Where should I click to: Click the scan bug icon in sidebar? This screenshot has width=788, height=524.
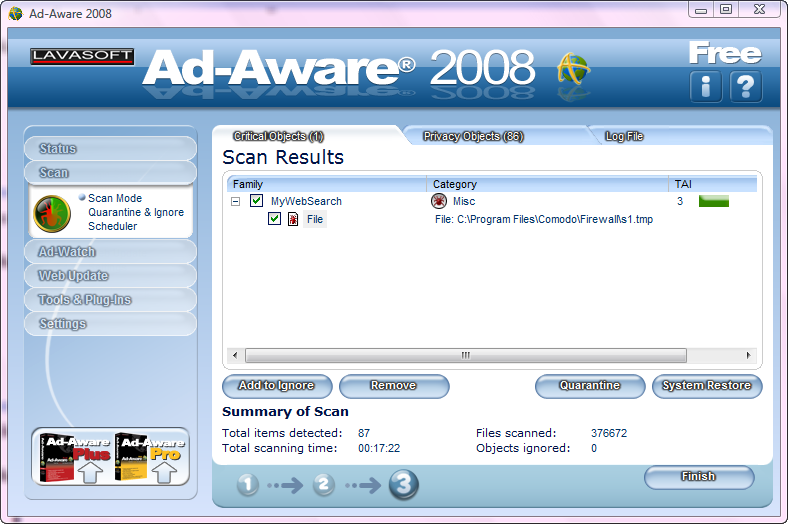tap(52, 214)
